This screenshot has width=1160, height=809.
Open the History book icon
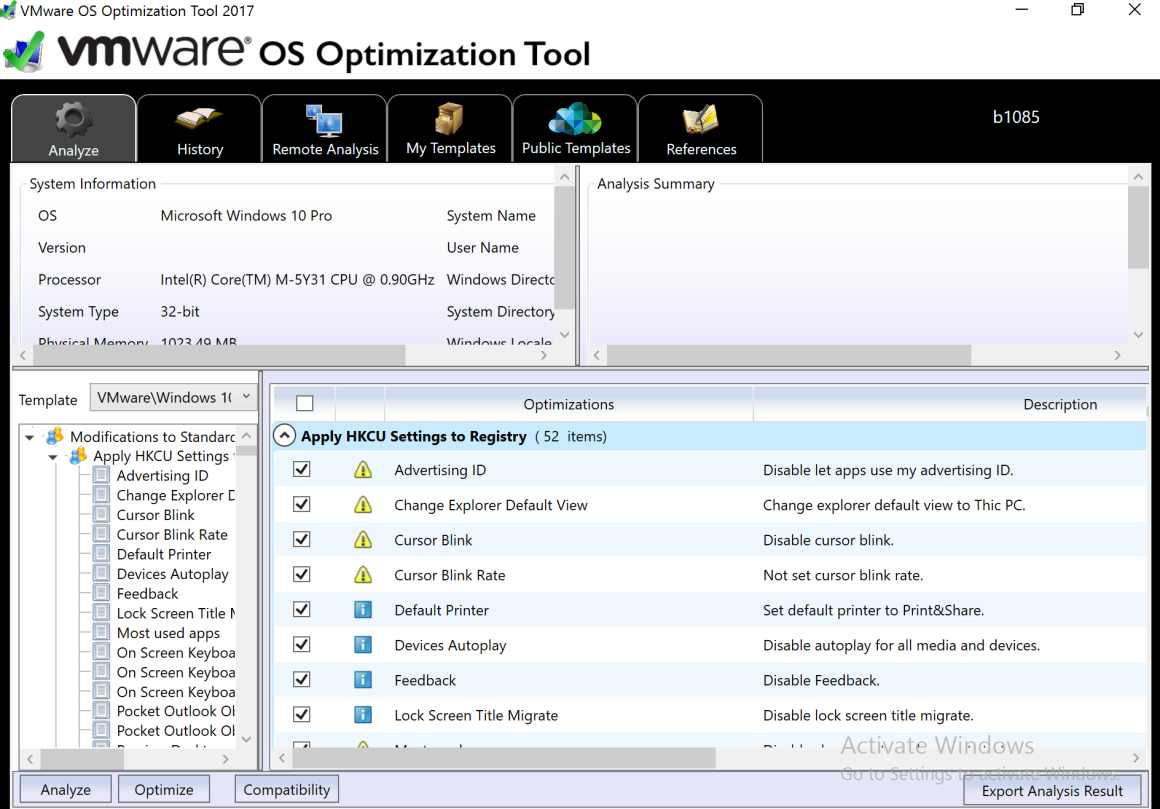(x=199, y=120)
